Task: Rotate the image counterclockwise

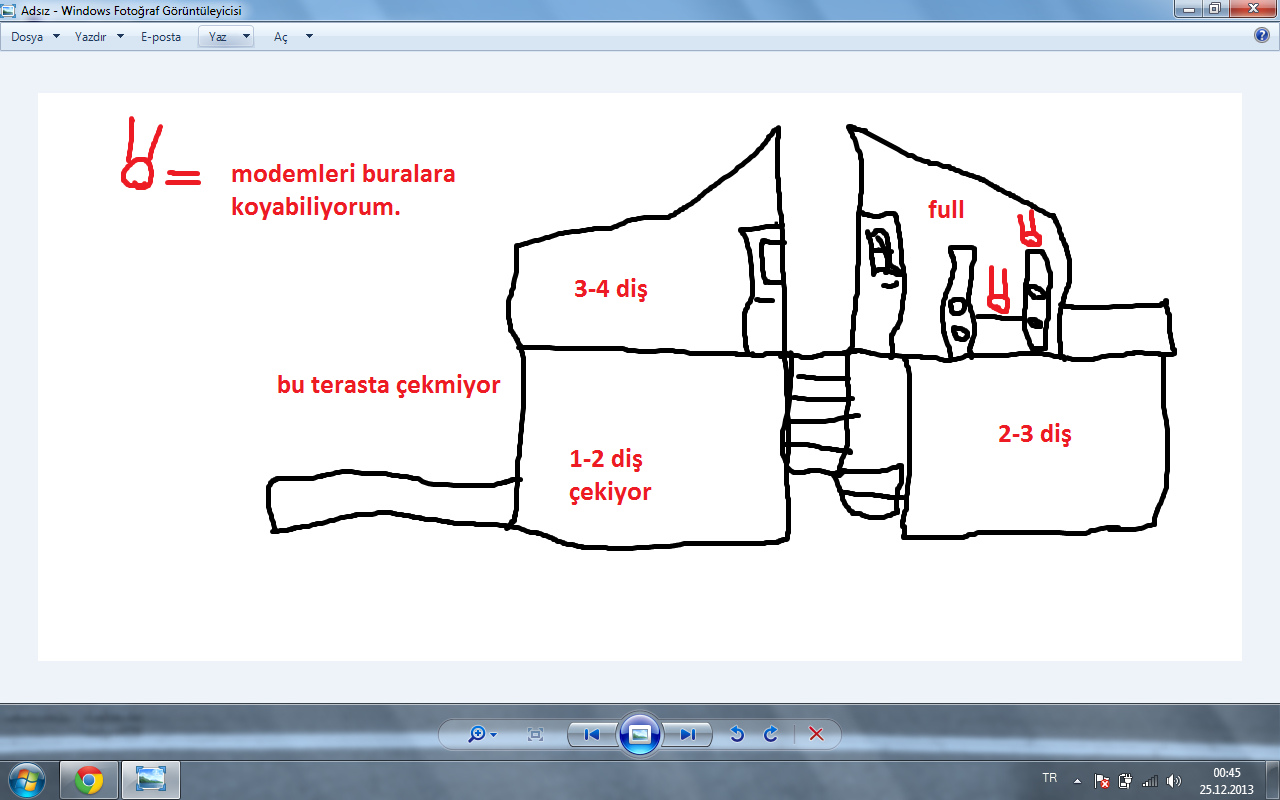Action: click(x=737, y=734)
